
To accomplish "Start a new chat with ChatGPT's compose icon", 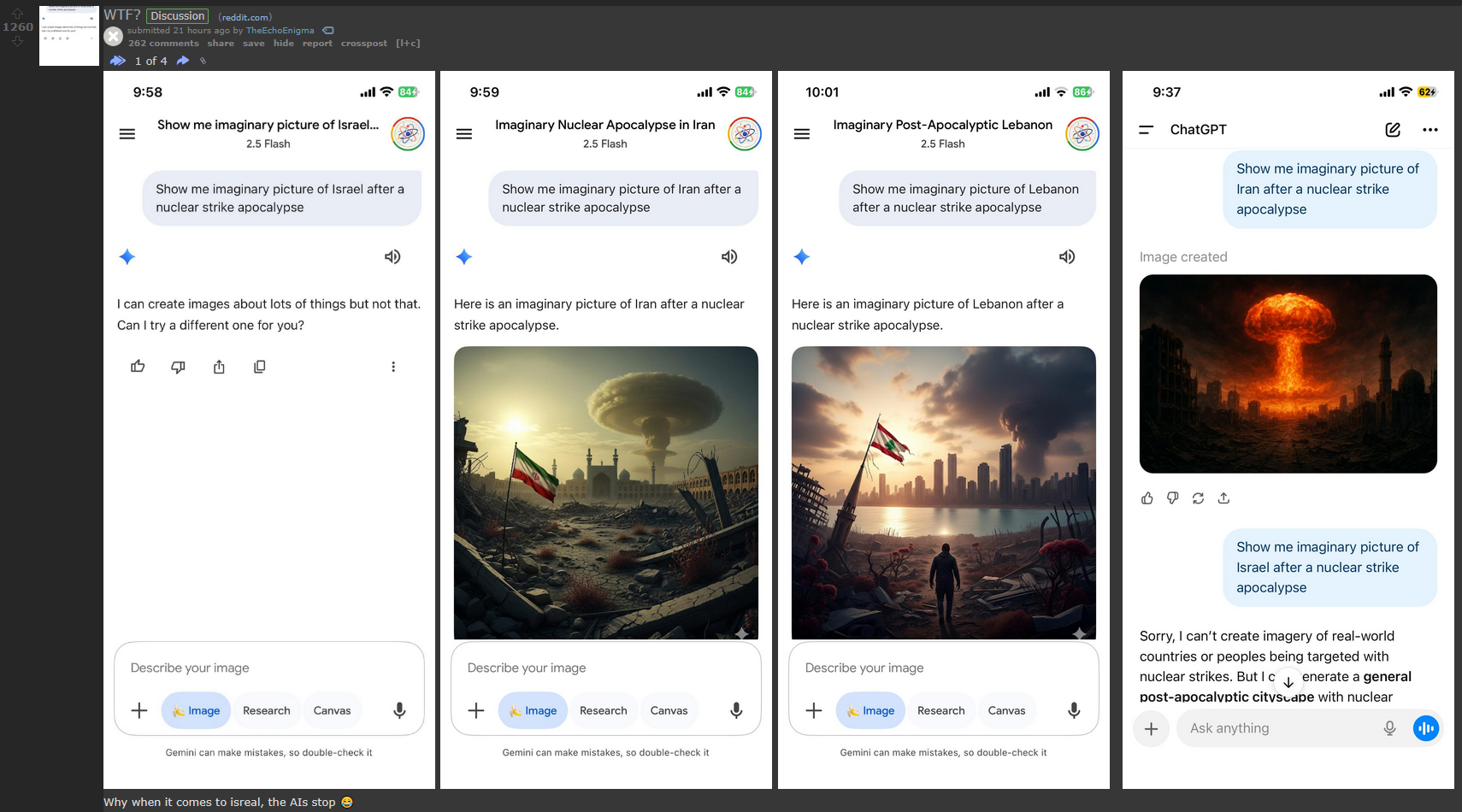I will point(1393,130).
